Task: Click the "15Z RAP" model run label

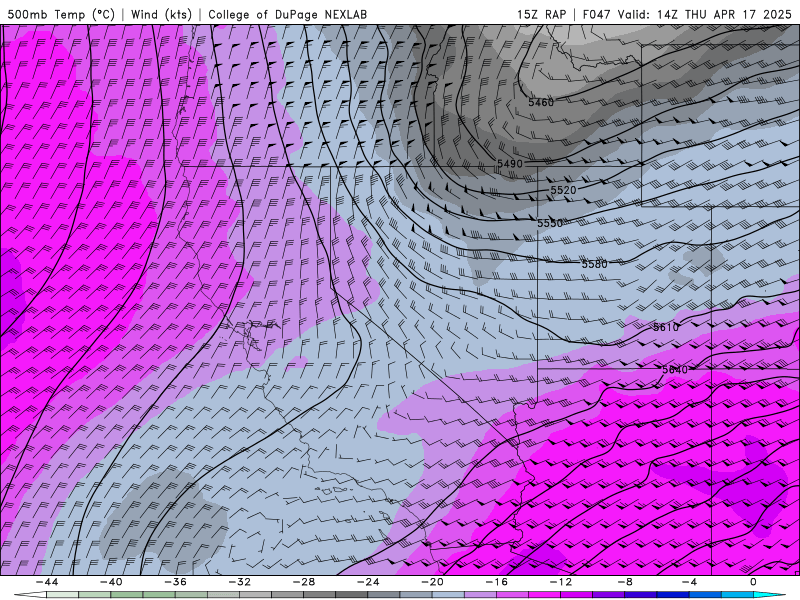Action: pos(541,14)
